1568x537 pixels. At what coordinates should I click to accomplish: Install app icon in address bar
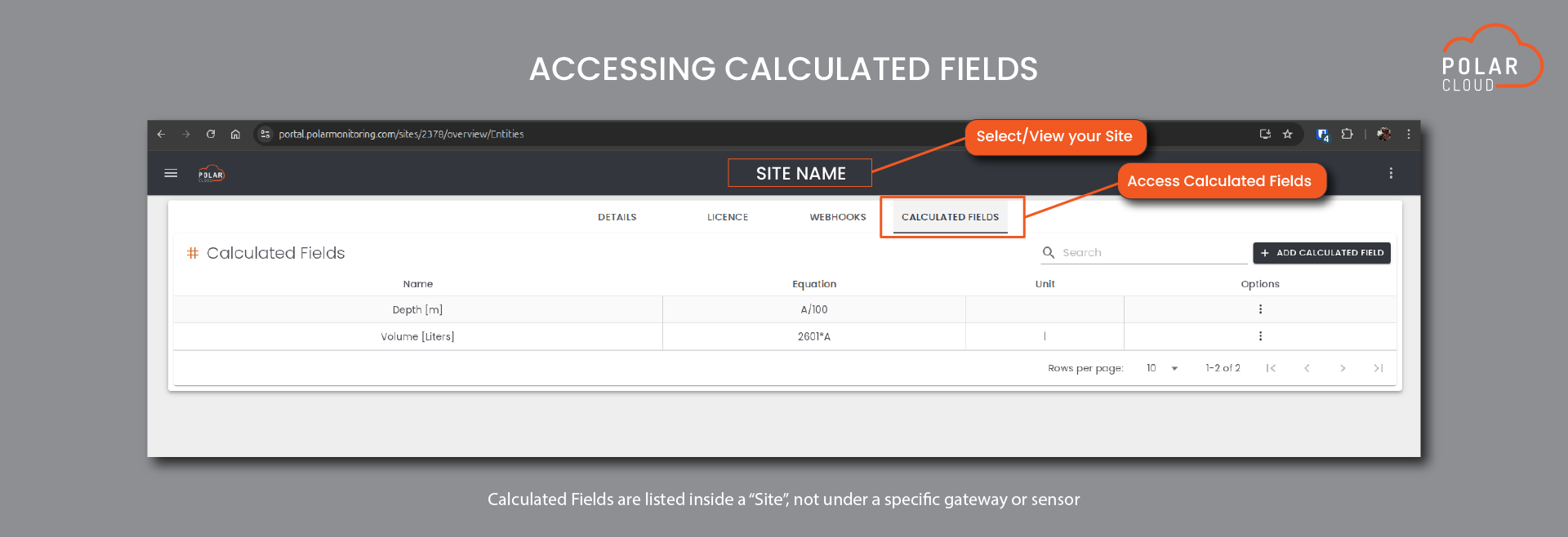(x=1265, y=134)
